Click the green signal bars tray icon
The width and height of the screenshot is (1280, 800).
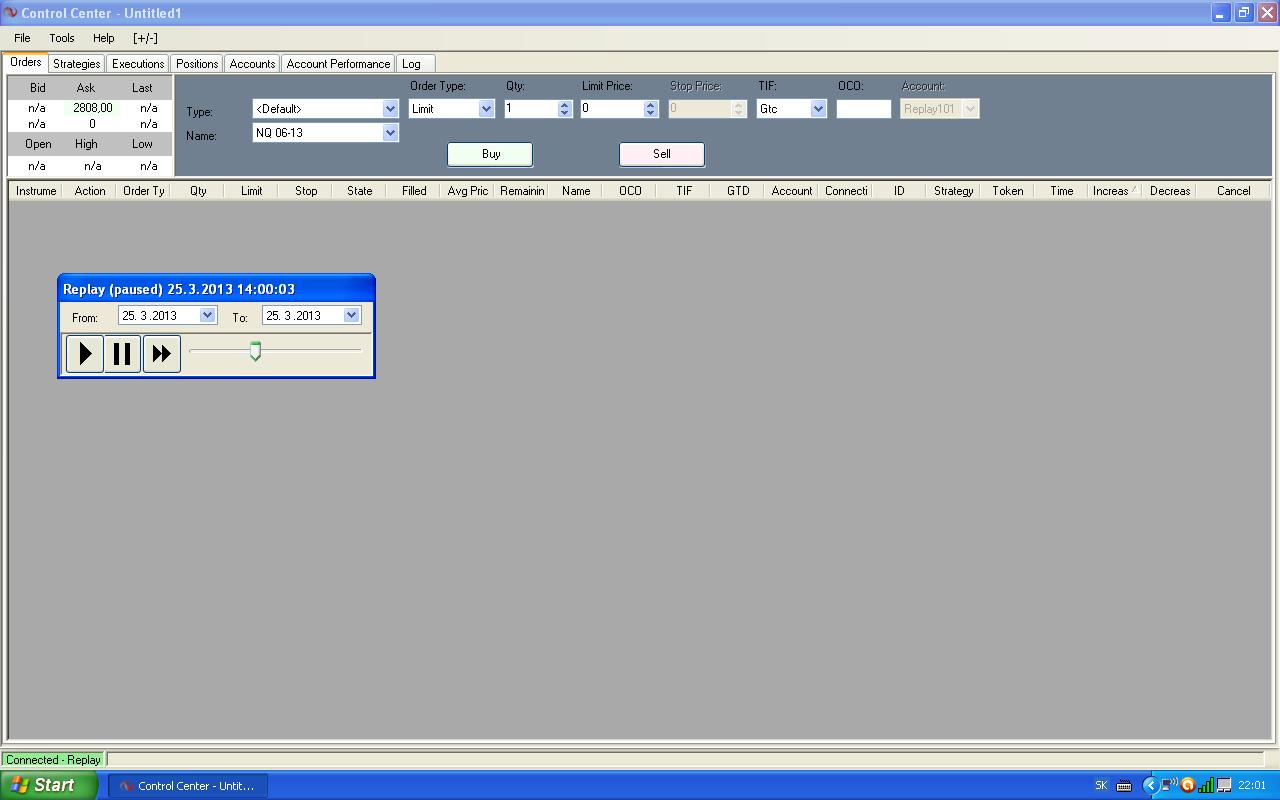point(1205,786)
